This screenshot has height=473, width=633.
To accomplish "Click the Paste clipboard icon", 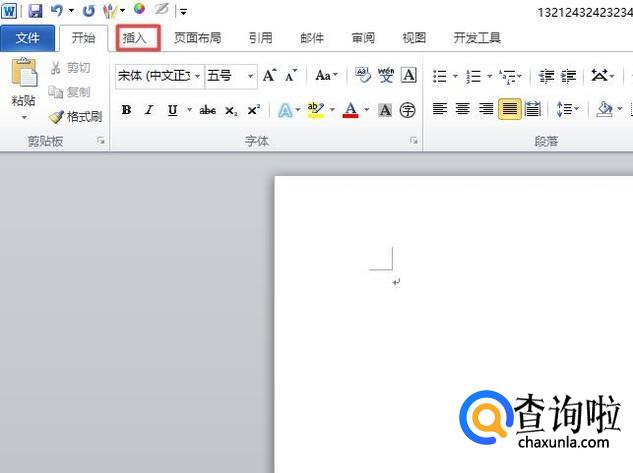I will pos(24,73).
